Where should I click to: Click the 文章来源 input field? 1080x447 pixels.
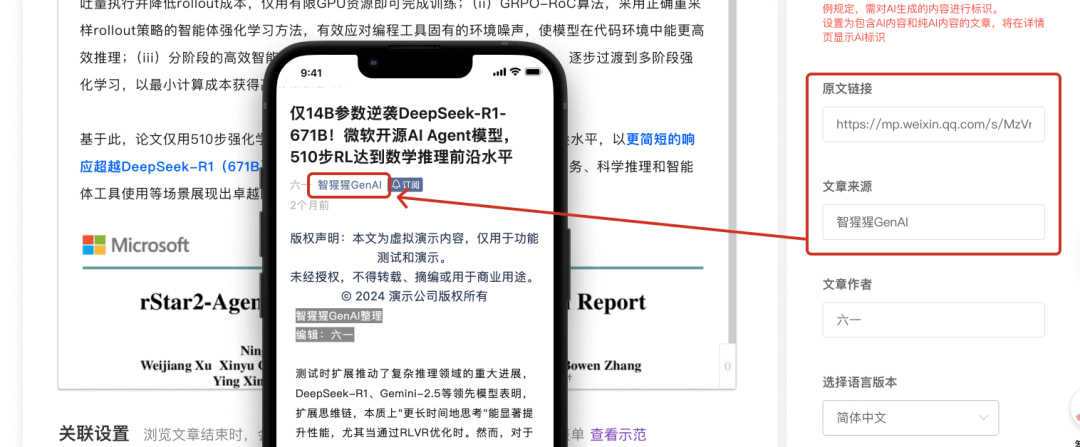point(933,222)
